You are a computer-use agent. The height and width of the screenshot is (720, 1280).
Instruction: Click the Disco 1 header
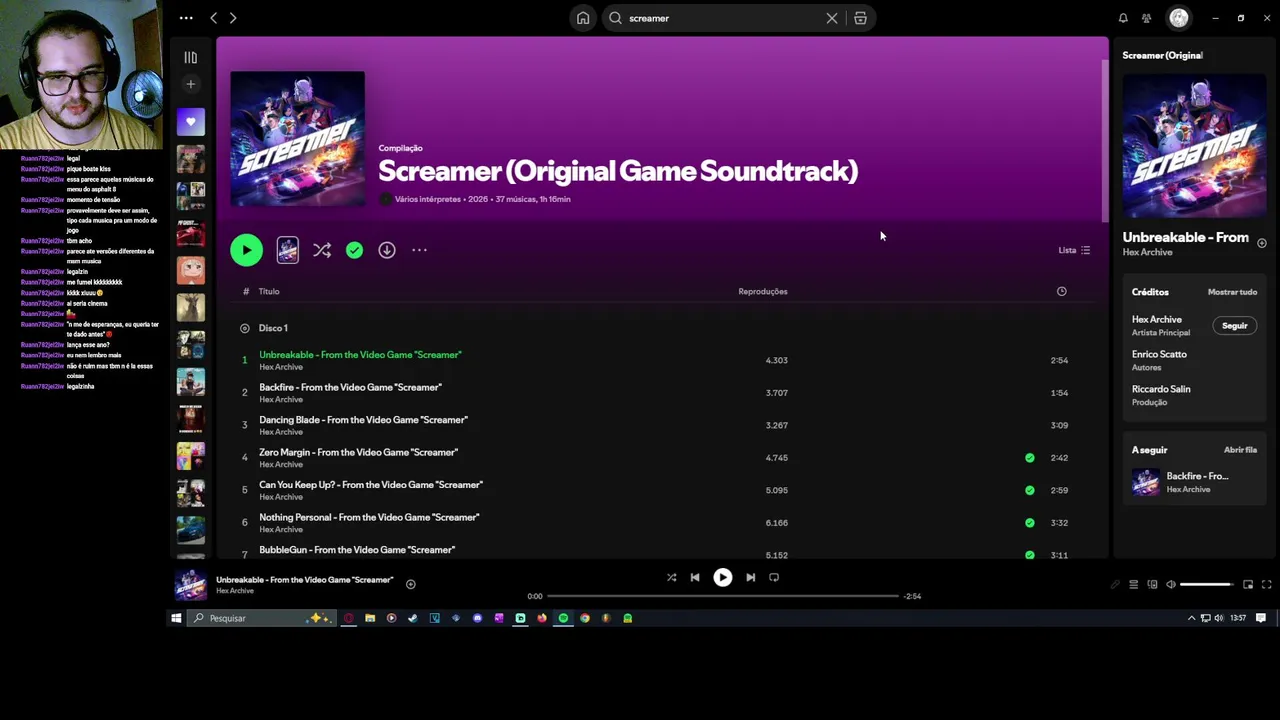tap(273, 328)
